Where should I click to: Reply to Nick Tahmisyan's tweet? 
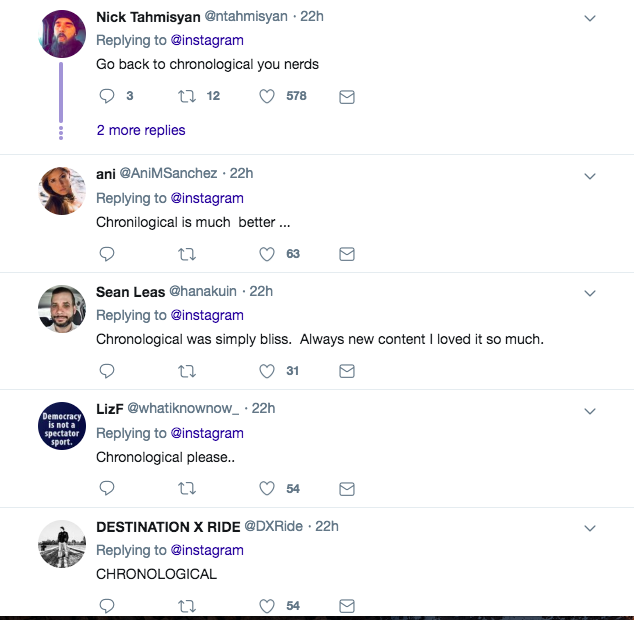click(x=108, y=97)
